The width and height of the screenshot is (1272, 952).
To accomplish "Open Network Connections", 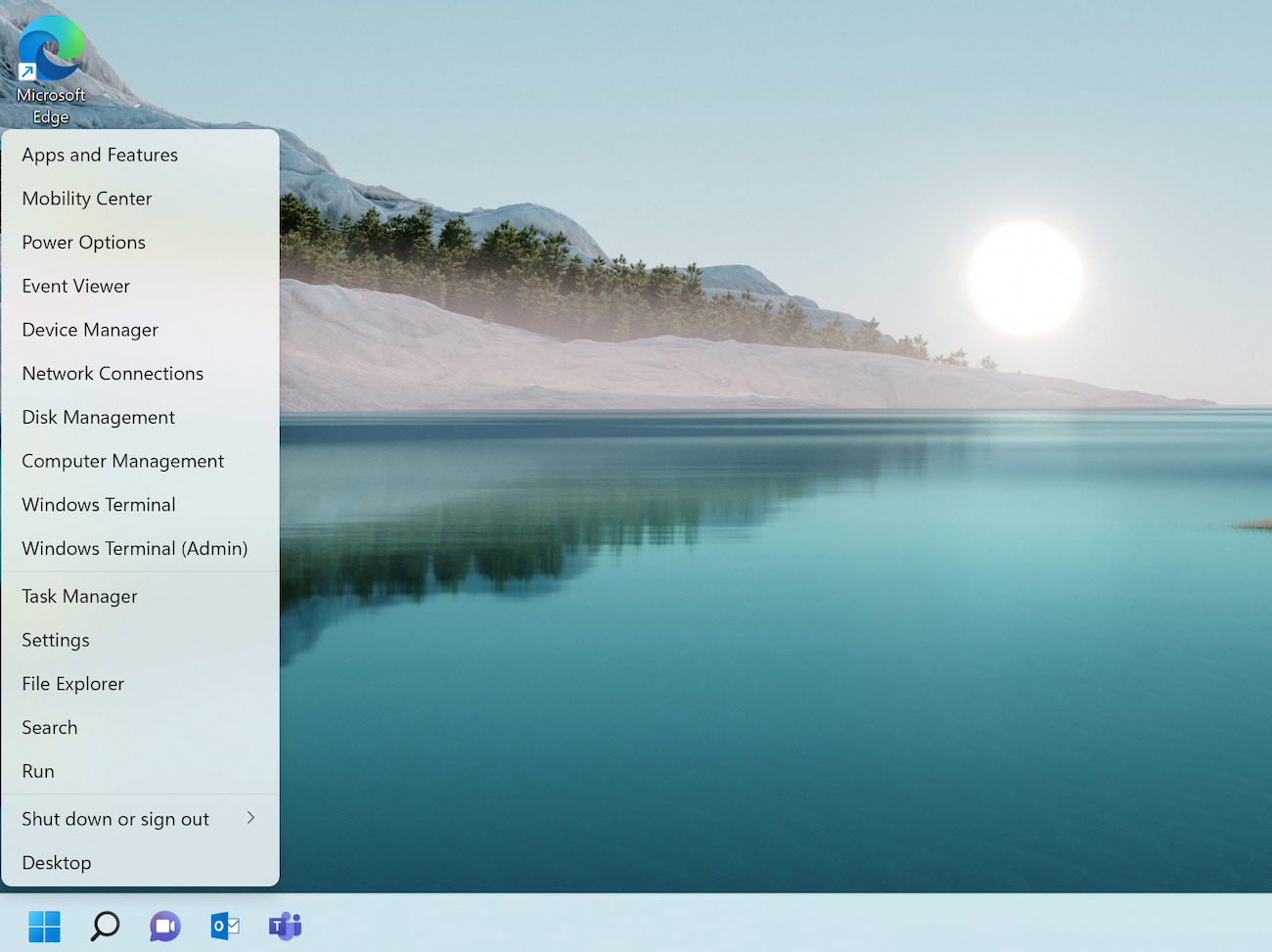I will [x=113, y=374].
